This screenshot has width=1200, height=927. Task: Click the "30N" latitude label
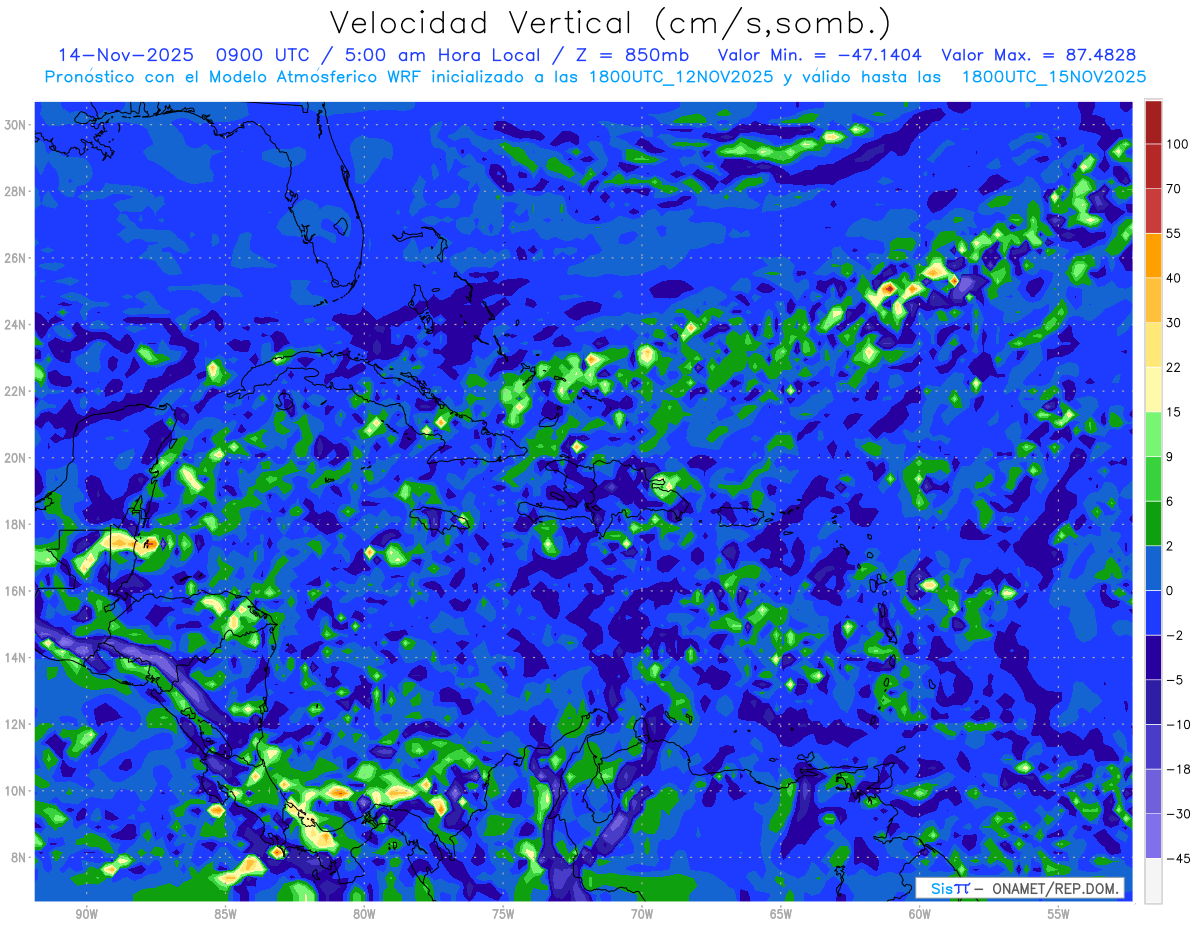pos(15,124)
